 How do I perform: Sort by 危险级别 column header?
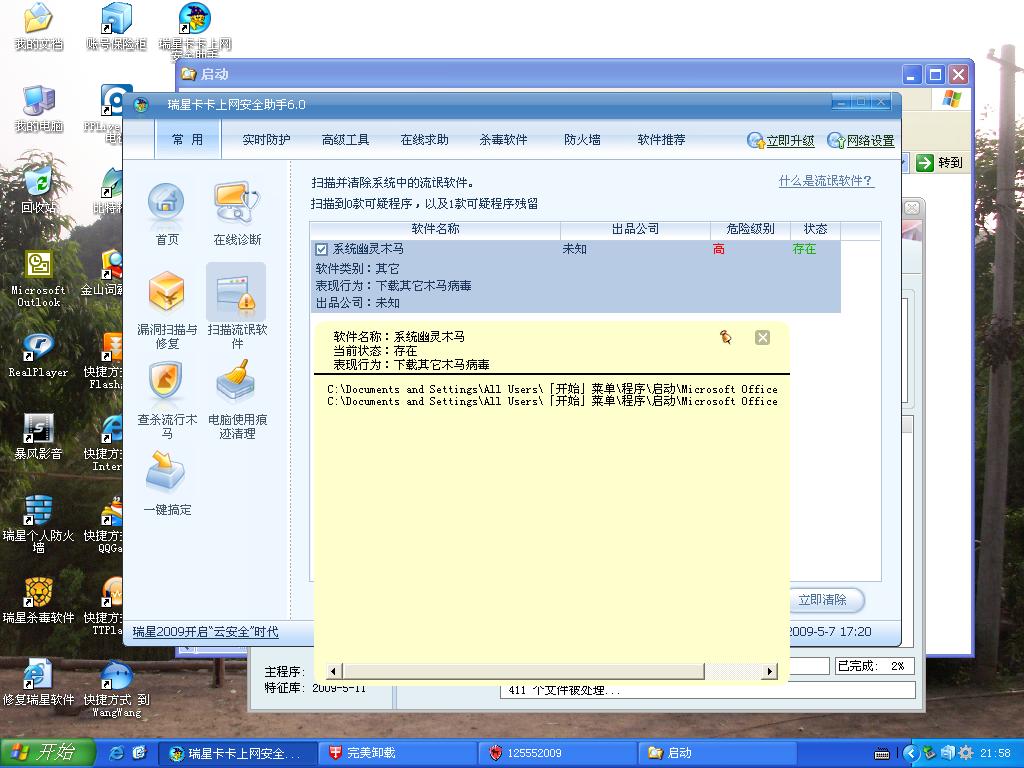(x=750, y=229)
